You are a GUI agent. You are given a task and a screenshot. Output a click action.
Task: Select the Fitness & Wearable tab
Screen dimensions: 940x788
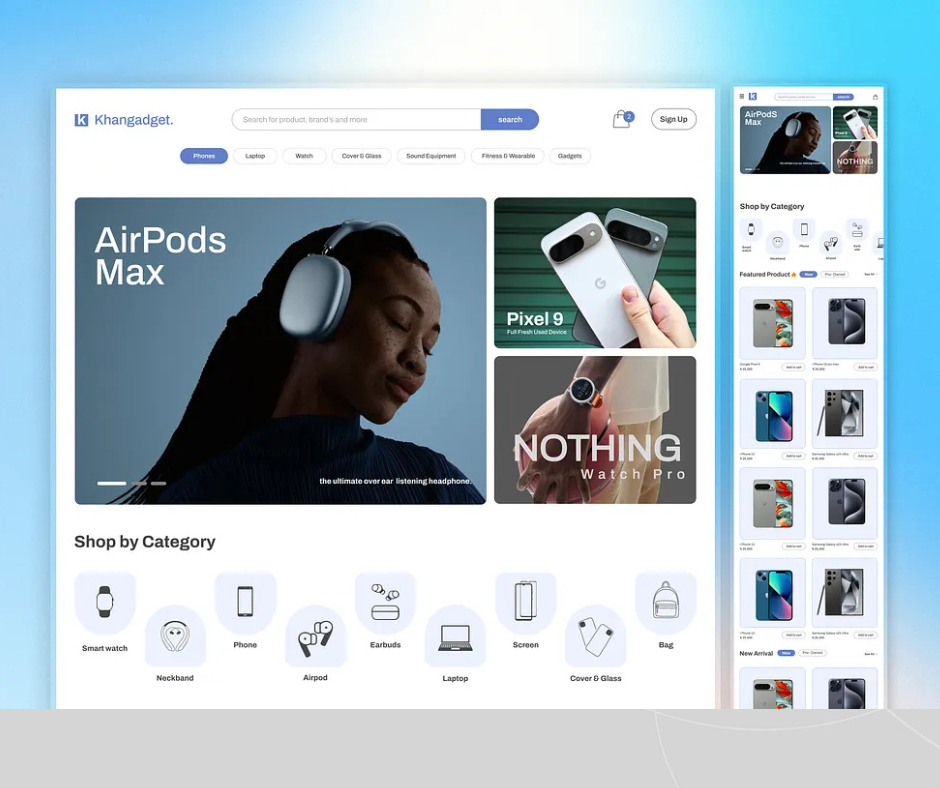click(508, 156)
